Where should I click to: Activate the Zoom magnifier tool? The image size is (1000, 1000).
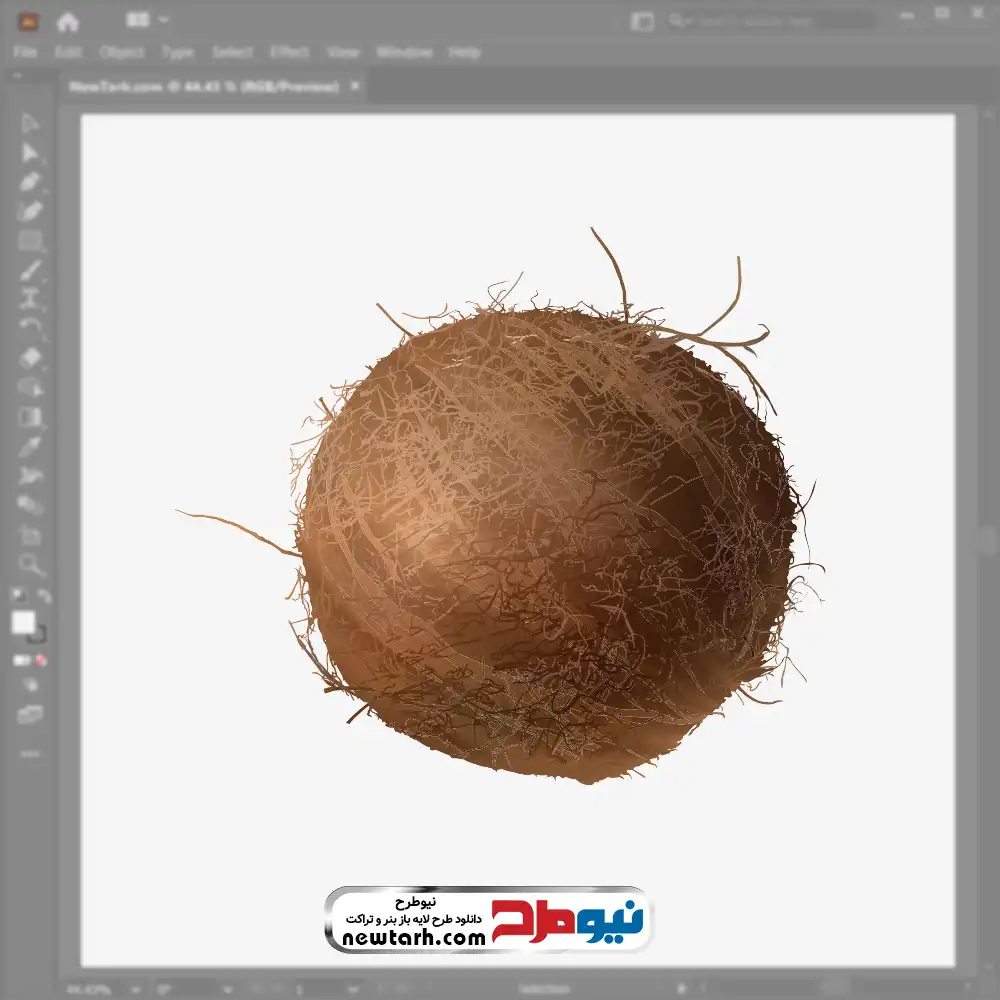30,564
